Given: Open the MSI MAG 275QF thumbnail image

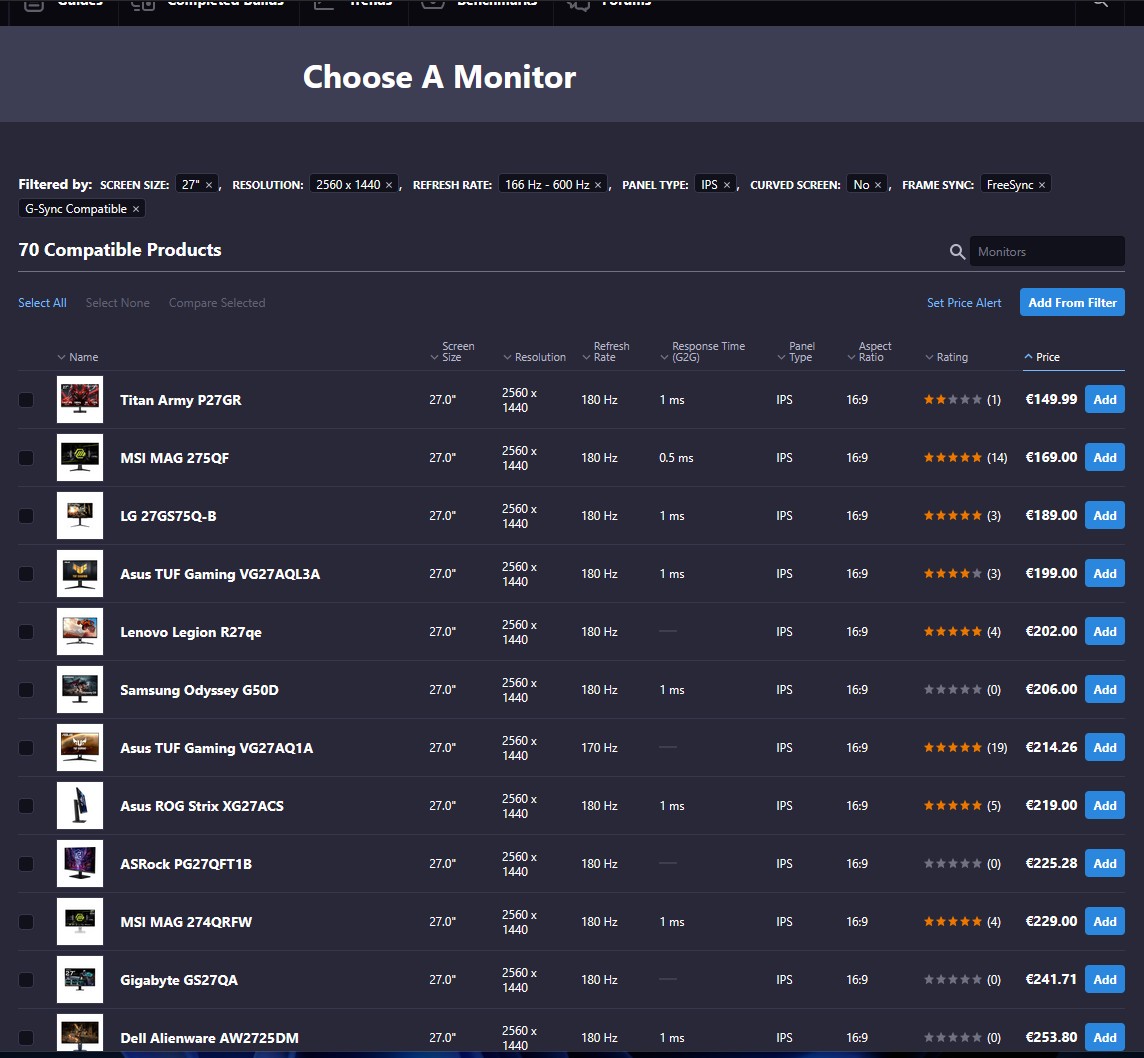Looking at the screenshot, I should tap(80, 457).
